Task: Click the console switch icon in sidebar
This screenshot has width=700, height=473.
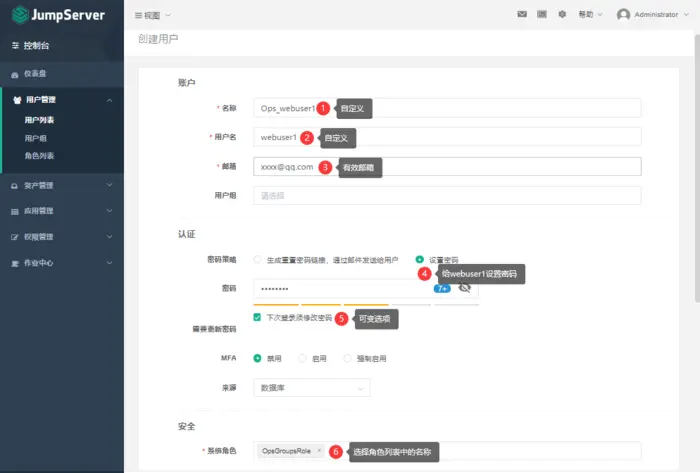Action: 15,46
